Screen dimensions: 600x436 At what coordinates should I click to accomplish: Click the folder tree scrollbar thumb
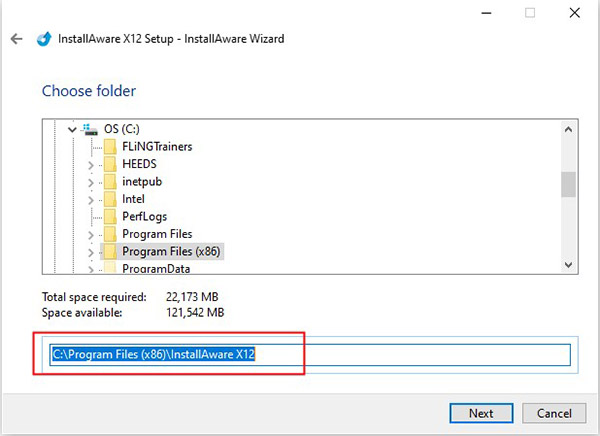[568, 184]
